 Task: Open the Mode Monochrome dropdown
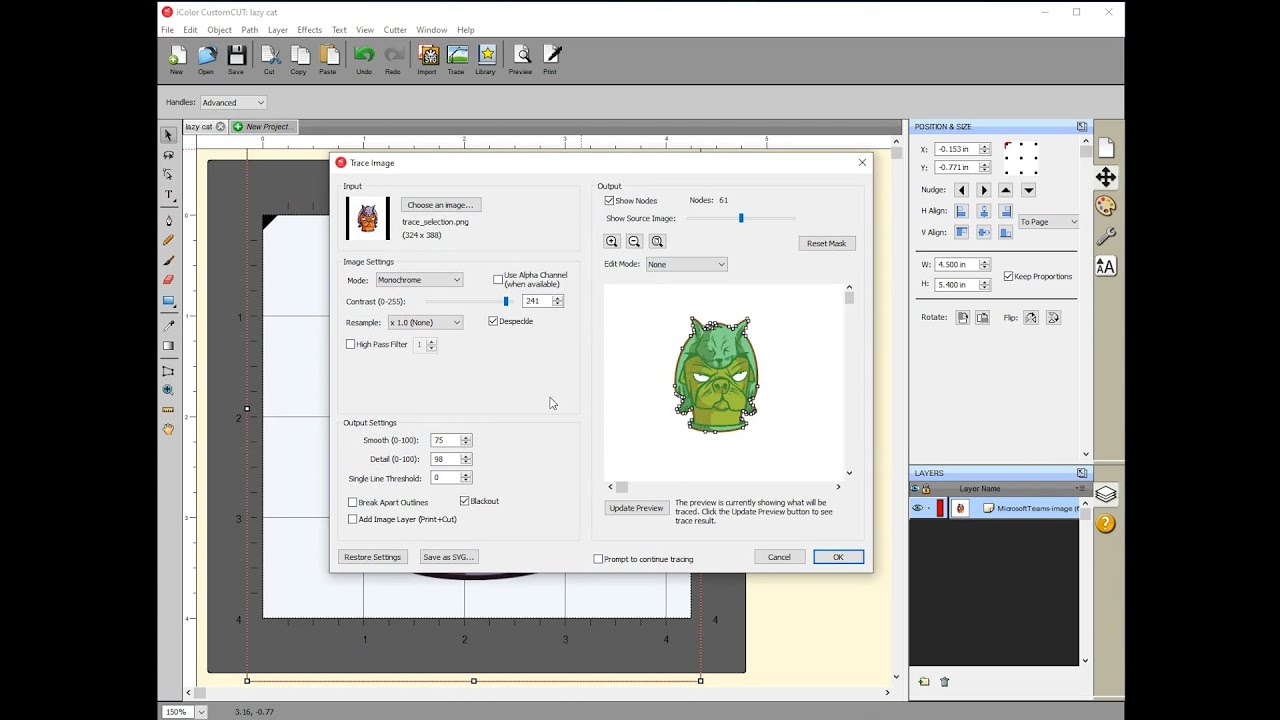418,280
